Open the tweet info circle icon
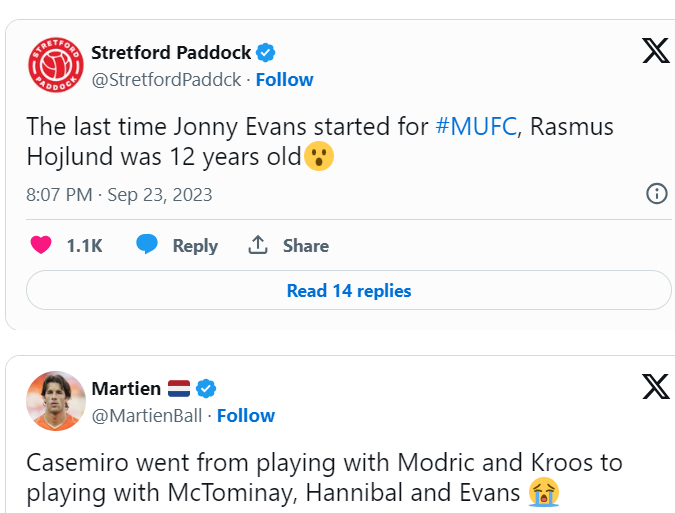The height and width of the screenshot is (513, 675). [x=657, y=194]
